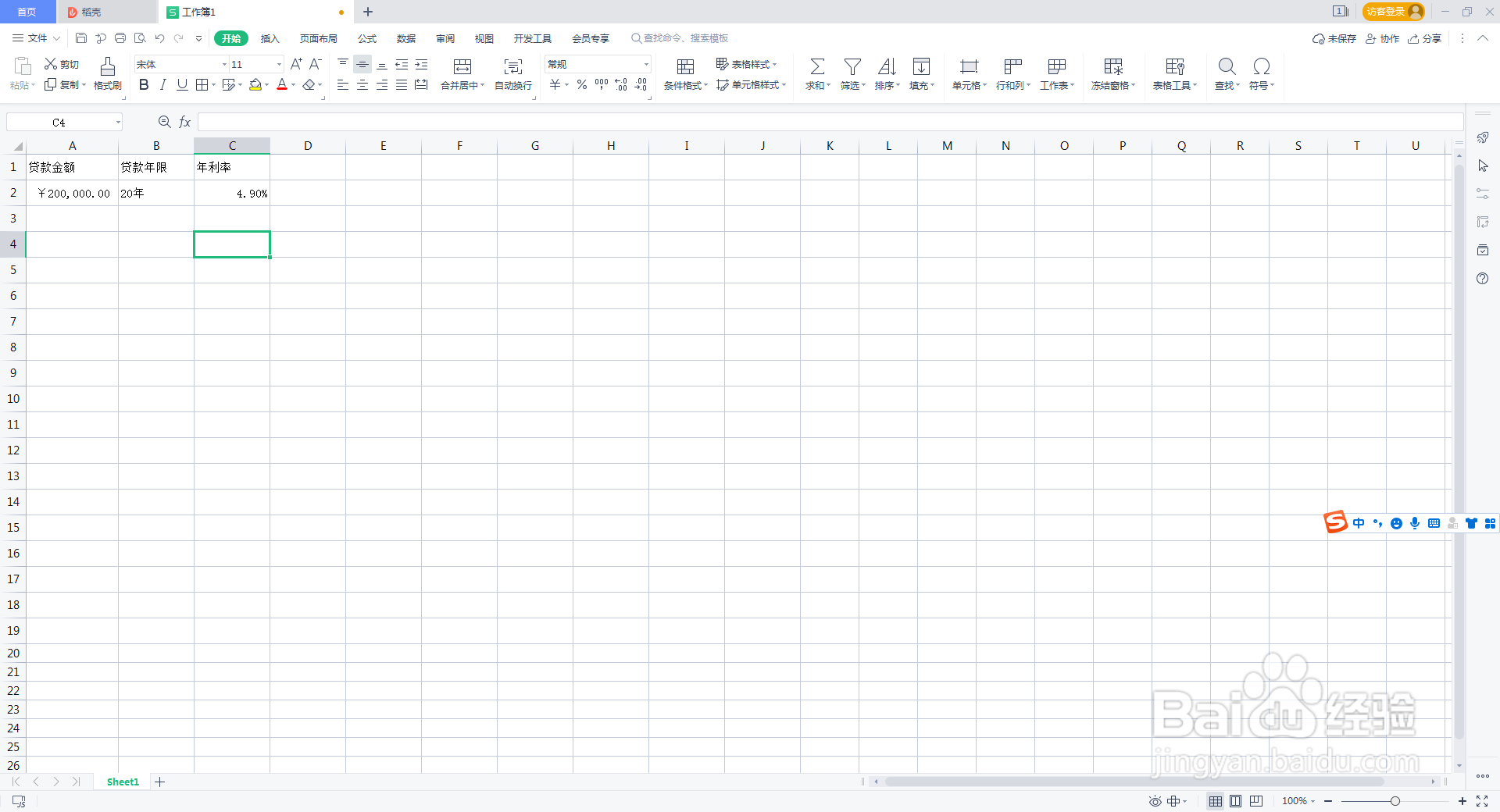Open the Help icon in right sidebar
The image size is (1500, 812).
coord(1482,279)
